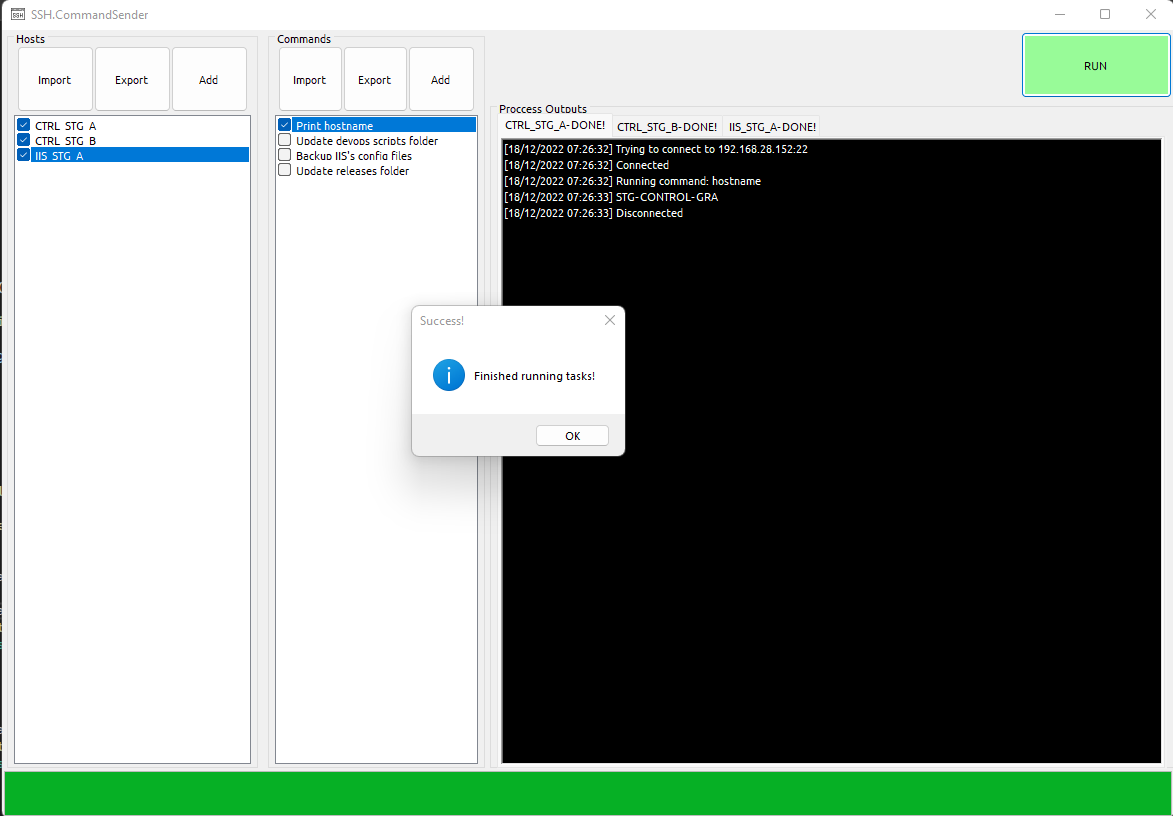This screenshot has width=1173, height=816.
Task: Import hosts using the Hosts Import button
Action: (55, 79)
